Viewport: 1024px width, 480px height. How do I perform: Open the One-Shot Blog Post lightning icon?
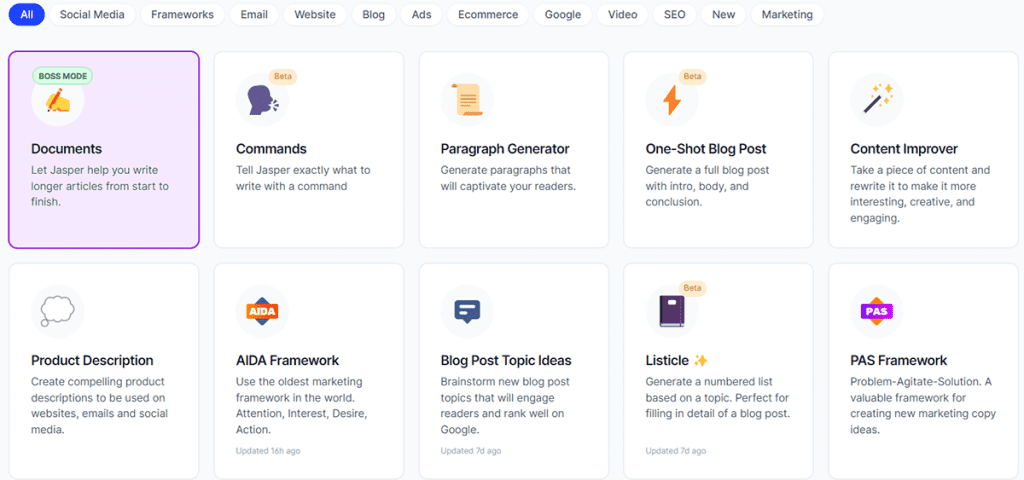[672, 101]
